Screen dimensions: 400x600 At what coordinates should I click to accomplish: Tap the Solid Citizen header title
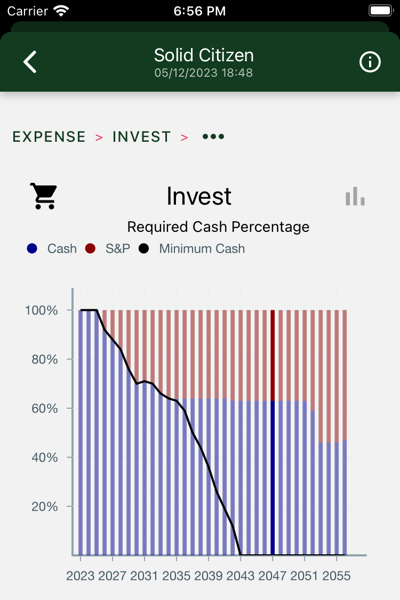point(204,55)
